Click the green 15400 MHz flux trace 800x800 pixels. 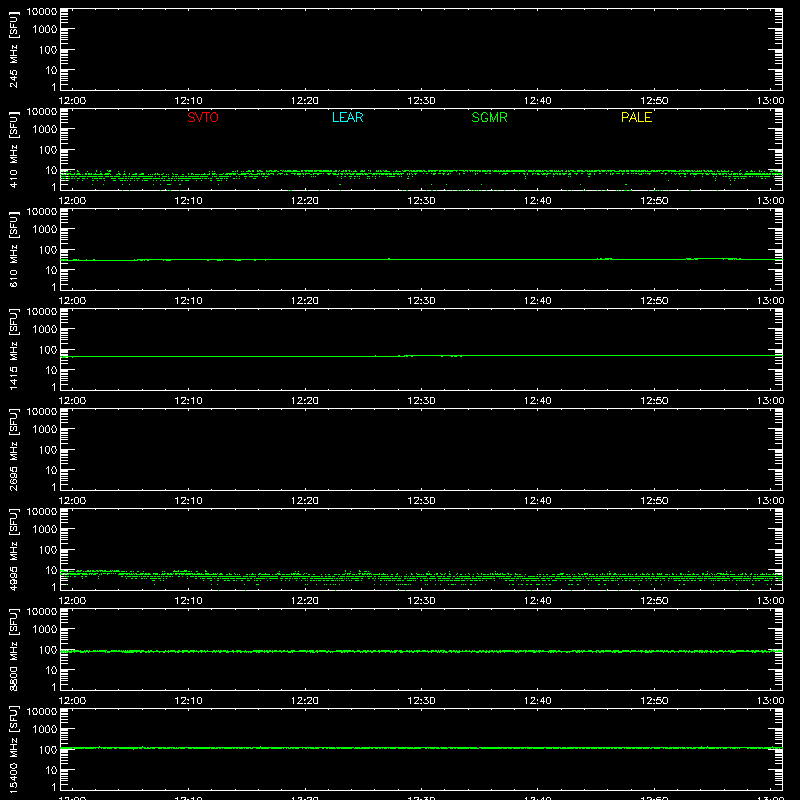pos(421,748)
